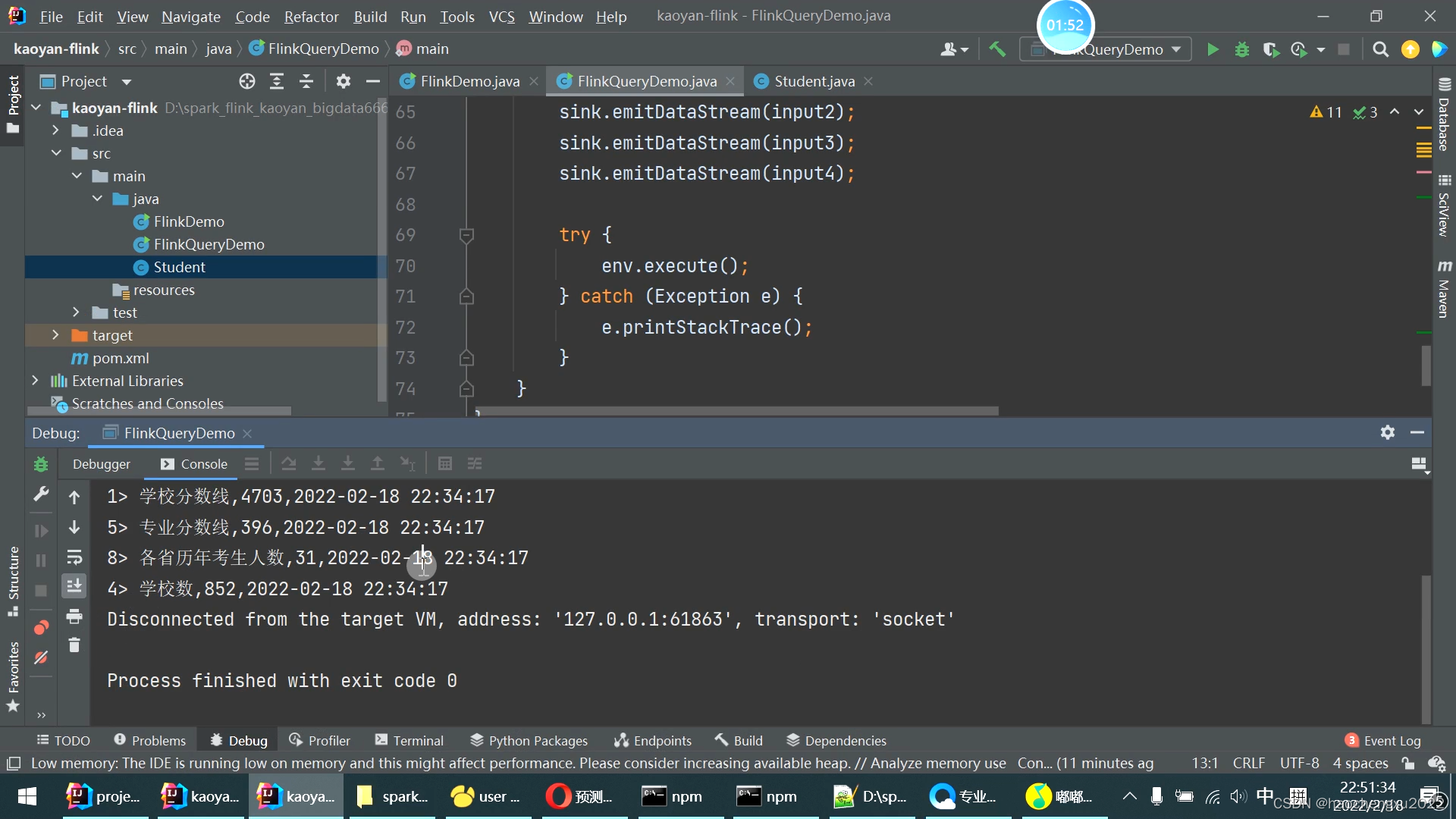The width and height of the screenshot is (1456, 819).
Task: Collapse the src folder
Action: [x=57, y=153]
